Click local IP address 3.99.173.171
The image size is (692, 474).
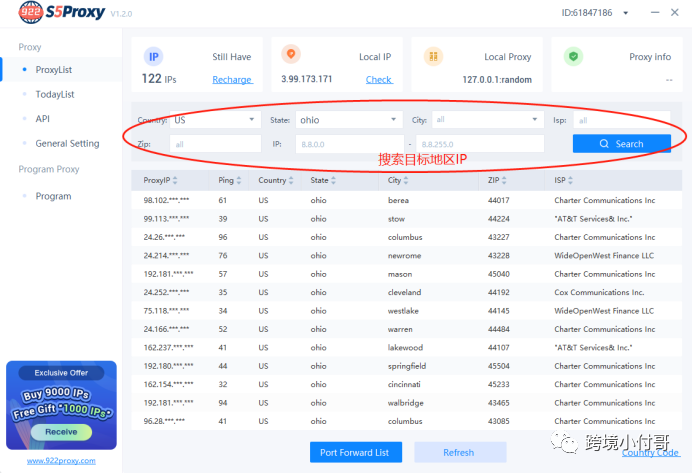click(x=306, y=79)
